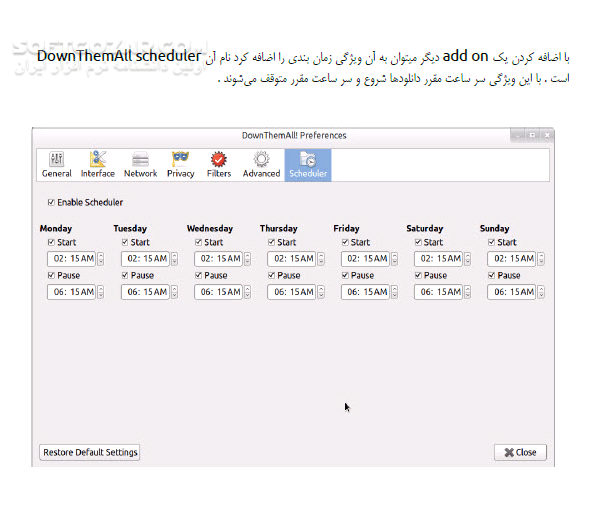Uncheck Friday Pause checkbox
The height and width of the screenshot is (510, 600).
coord(345,275)
